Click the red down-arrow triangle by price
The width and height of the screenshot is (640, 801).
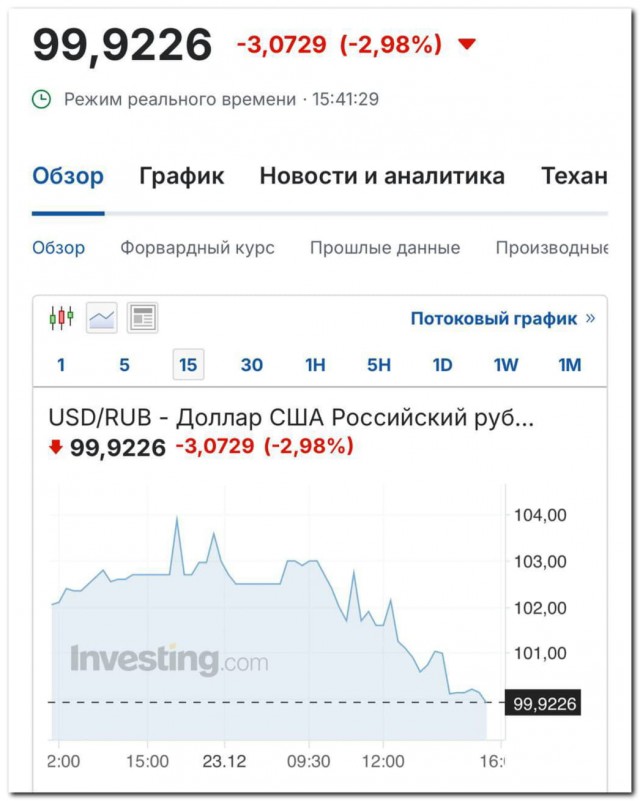(466, 45)
